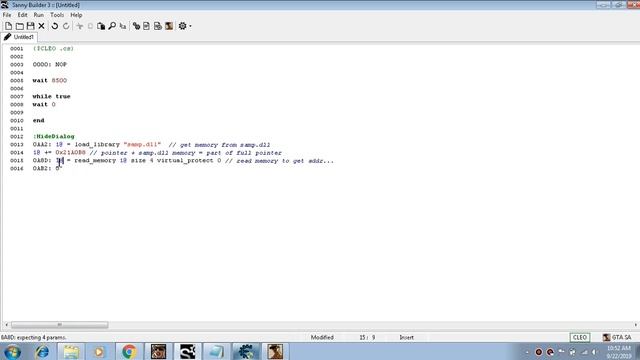Click the ':HideDialog' label line
The width and height of the screenshot is (640, 360).
[x=53, y=136]
